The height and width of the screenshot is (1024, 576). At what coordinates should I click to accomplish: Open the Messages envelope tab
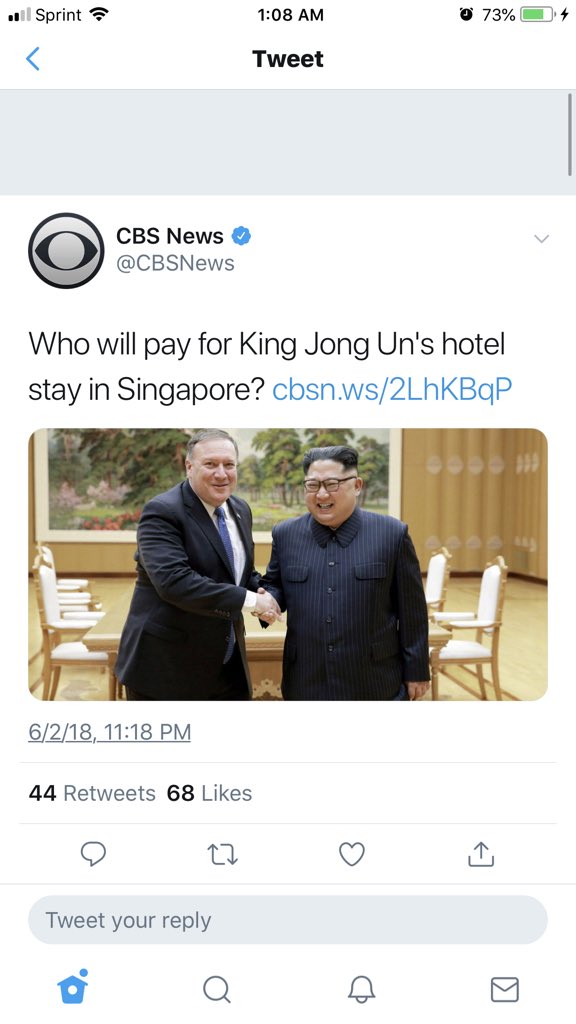point(505,989)
